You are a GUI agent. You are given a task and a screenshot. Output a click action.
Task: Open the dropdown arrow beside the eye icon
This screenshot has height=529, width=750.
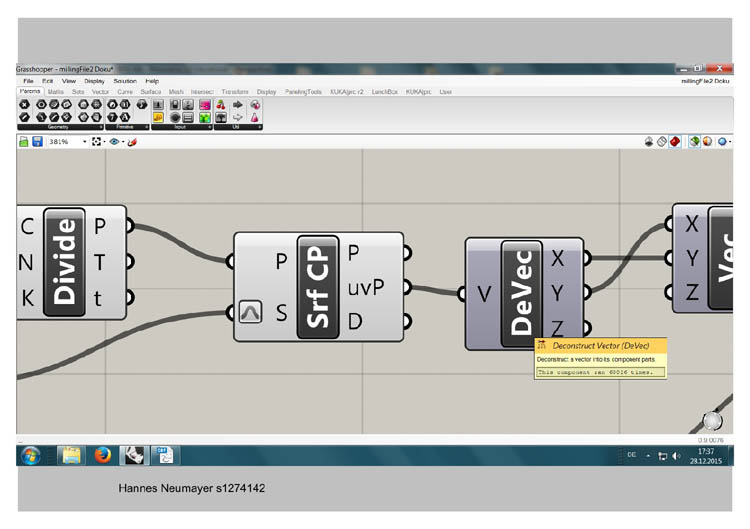(123, 142)
